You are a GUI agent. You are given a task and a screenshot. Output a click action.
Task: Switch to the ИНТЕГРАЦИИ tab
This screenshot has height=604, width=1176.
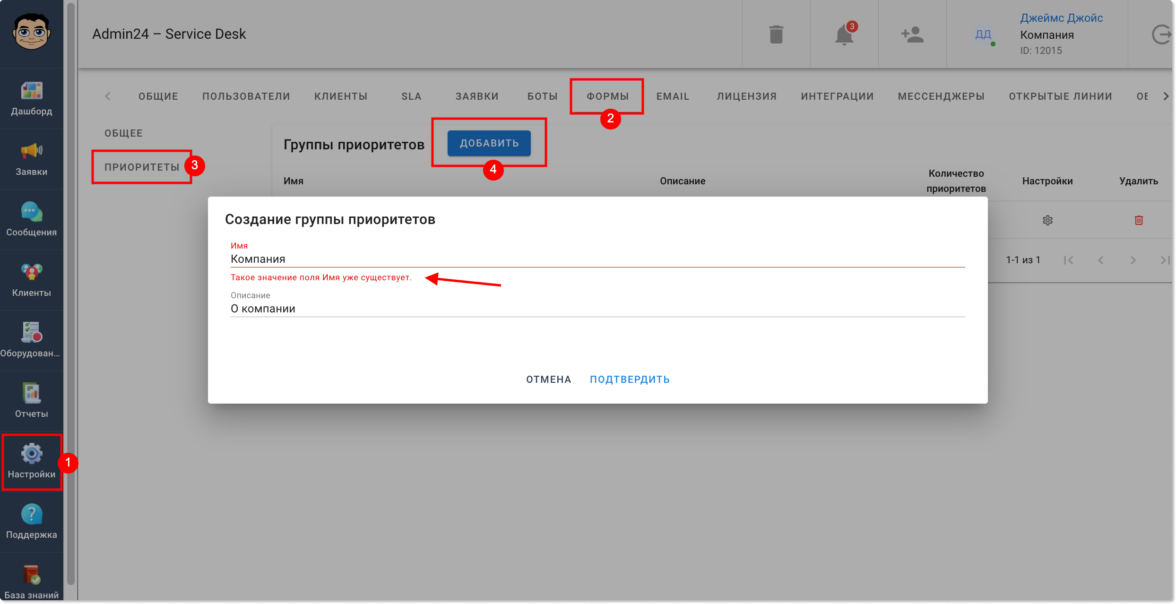pos(837,96)
